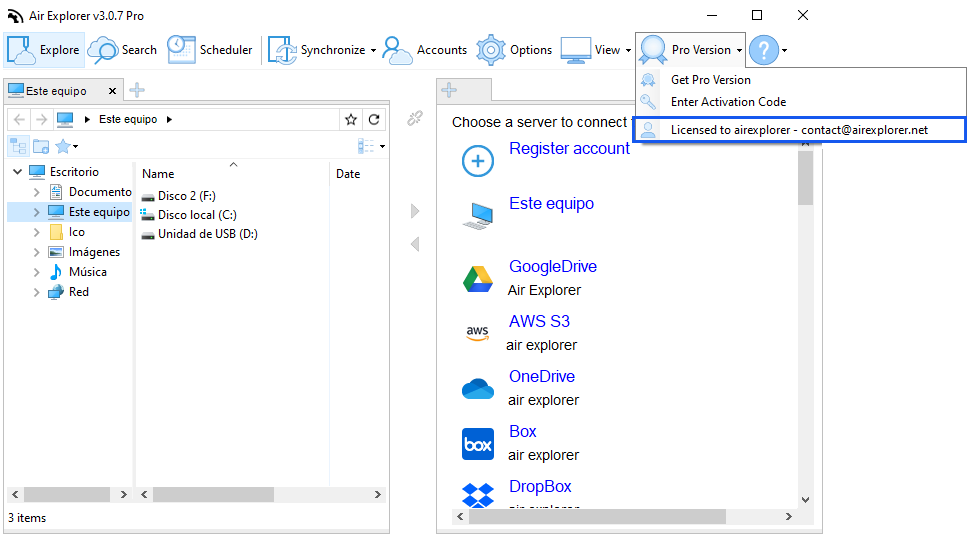Open the Search cloud tool
This screenshot has height=537, width=975.
[122, 50]
